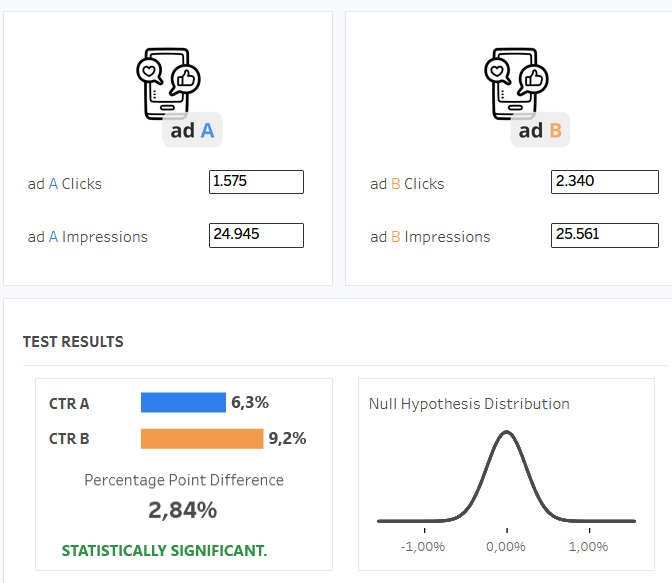Focus the ad B Clicks input field
The width and height of the screenshot is (672, 583).
click(604, 182)
